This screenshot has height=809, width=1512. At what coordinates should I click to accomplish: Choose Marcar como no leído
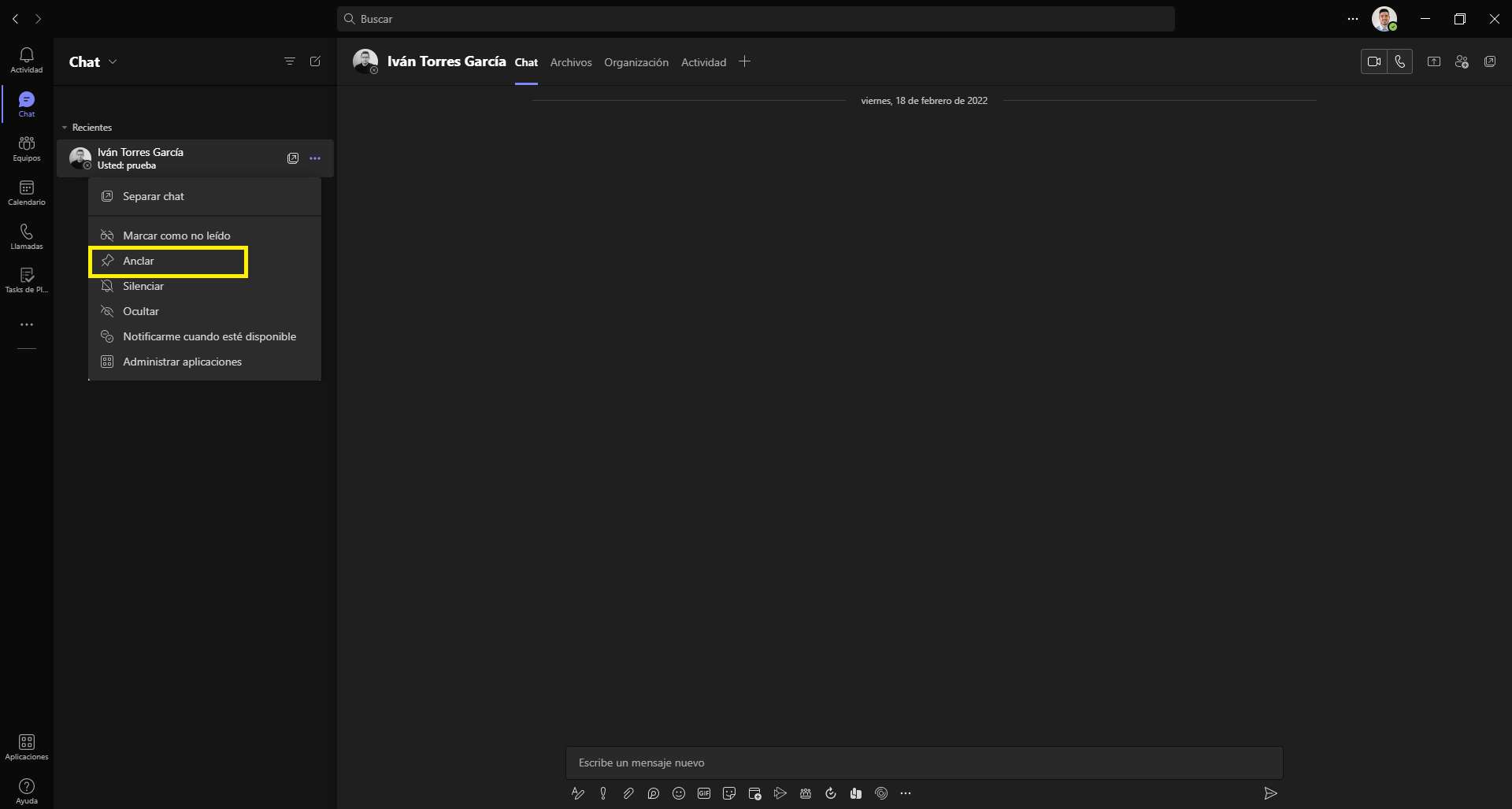coord(205,236)
